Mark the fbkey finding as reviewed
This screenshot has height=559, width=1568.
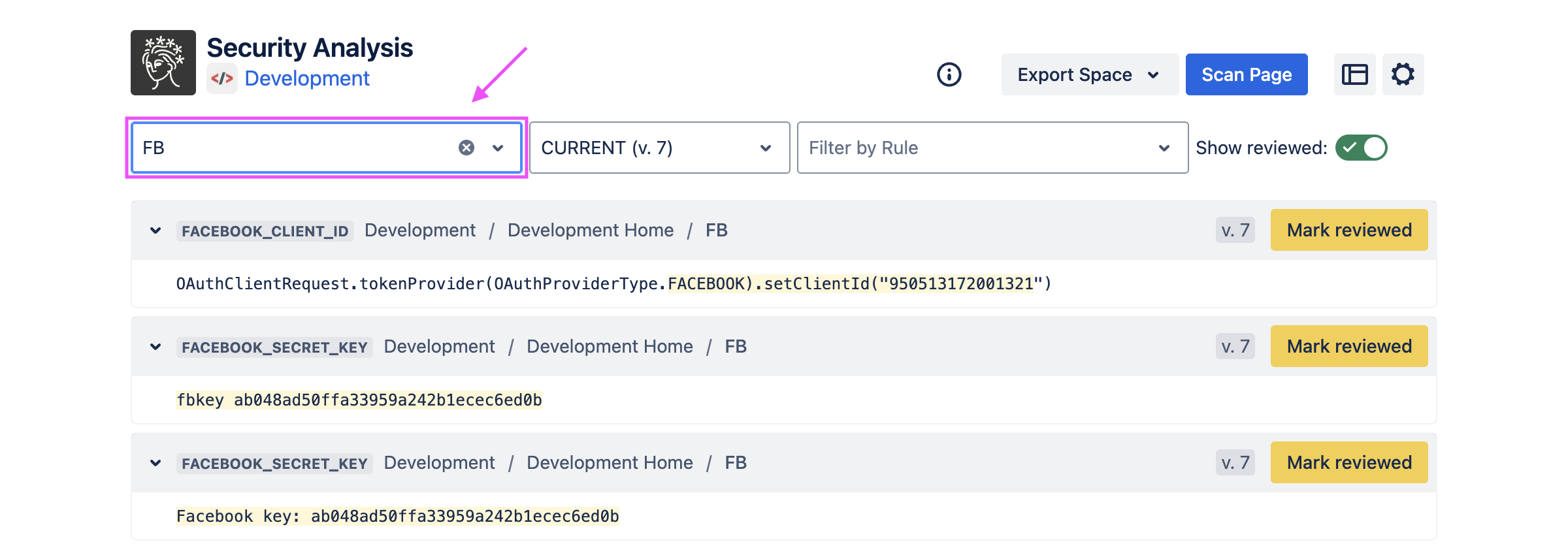coord(1348,346)
